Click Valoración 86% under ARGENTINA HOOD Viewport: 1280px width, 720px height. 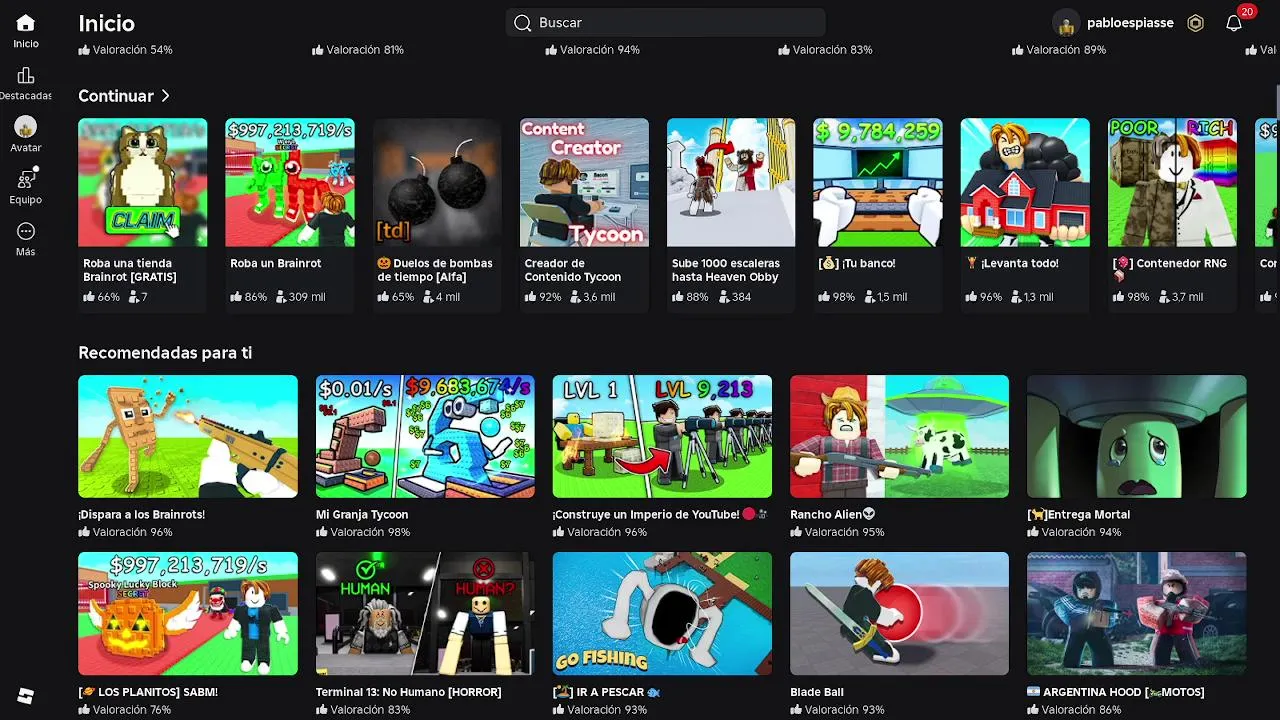coord(1074,710)
